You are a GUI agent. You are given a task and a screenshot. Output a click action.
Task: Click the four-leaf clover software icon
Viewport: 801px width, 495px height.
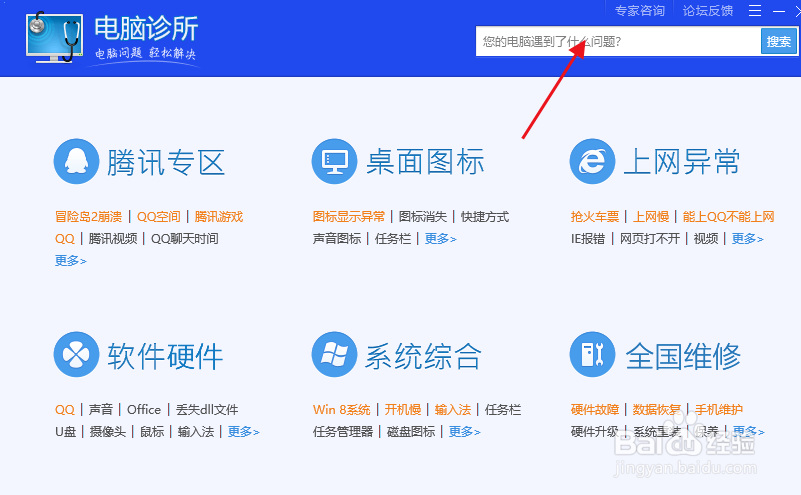[x=76, y=355]
